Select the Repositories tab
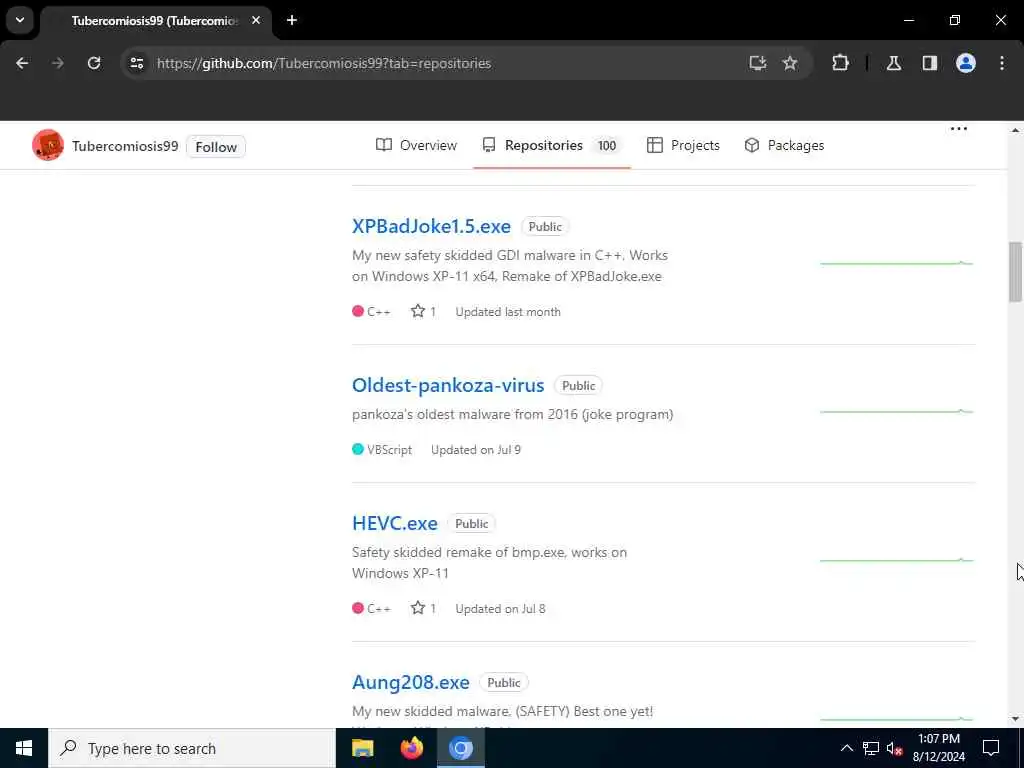Screen dimensions: 1024x768 click(x=552, y=145)
